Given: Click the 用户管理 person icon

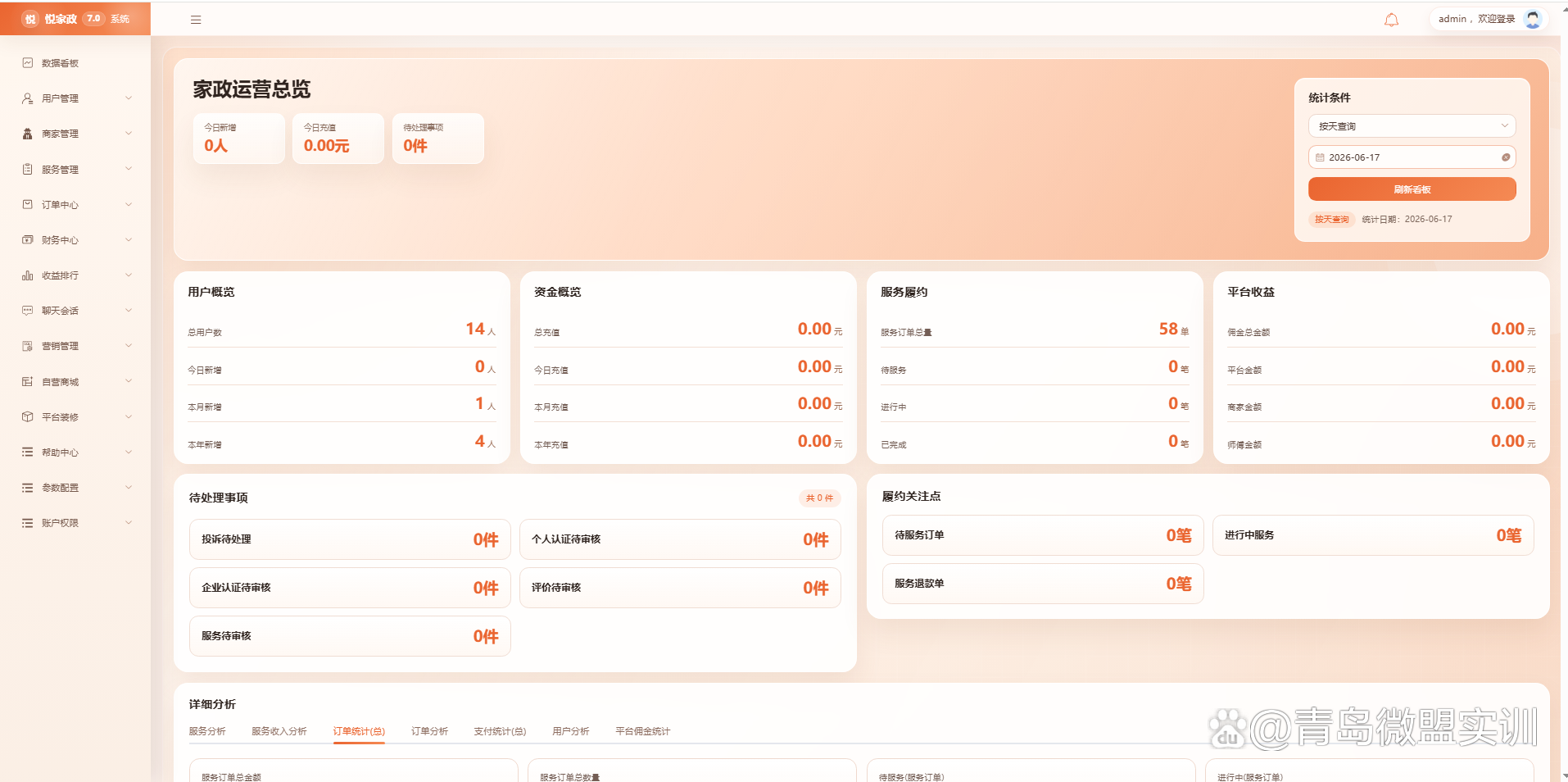Looking at the screenshot, I should 28,98.
